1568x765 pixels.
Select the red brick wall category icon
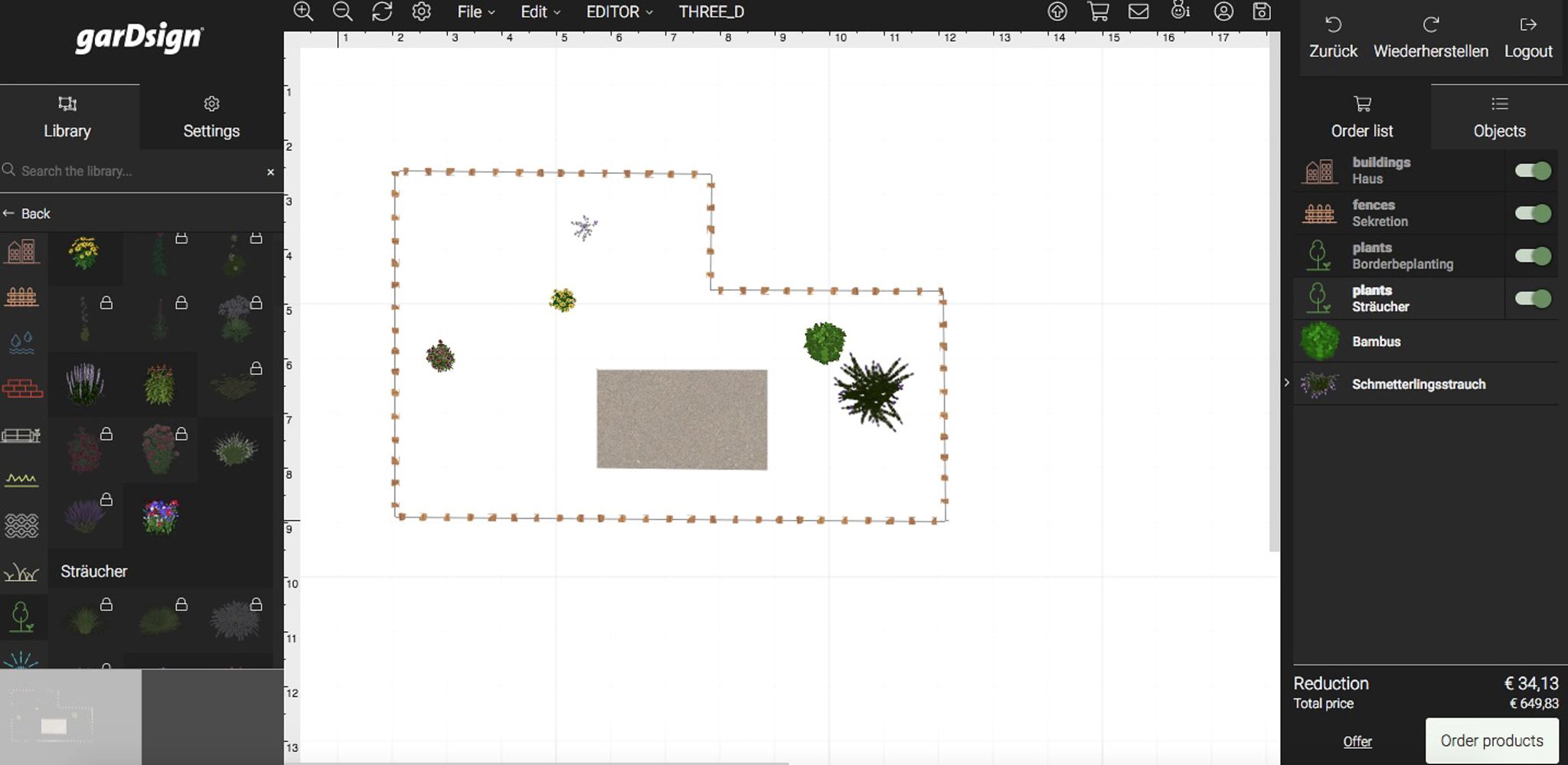click(21, 388)
